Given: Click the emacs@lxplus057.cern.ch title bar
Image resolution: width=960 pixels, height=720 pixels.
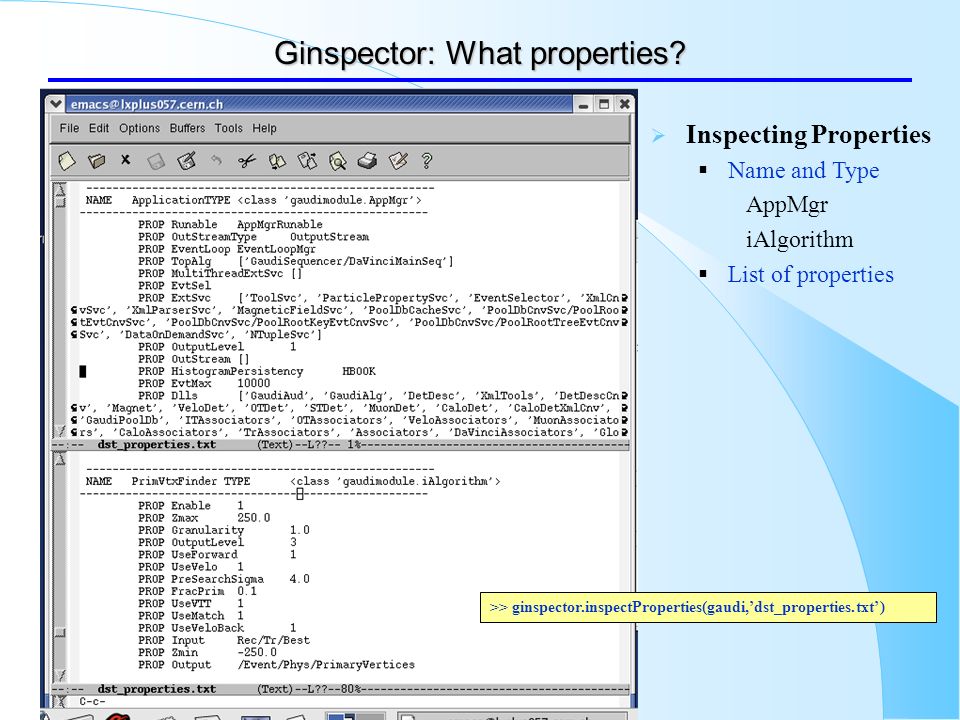Looking at the screenshot, I should (x=318, y=104).
